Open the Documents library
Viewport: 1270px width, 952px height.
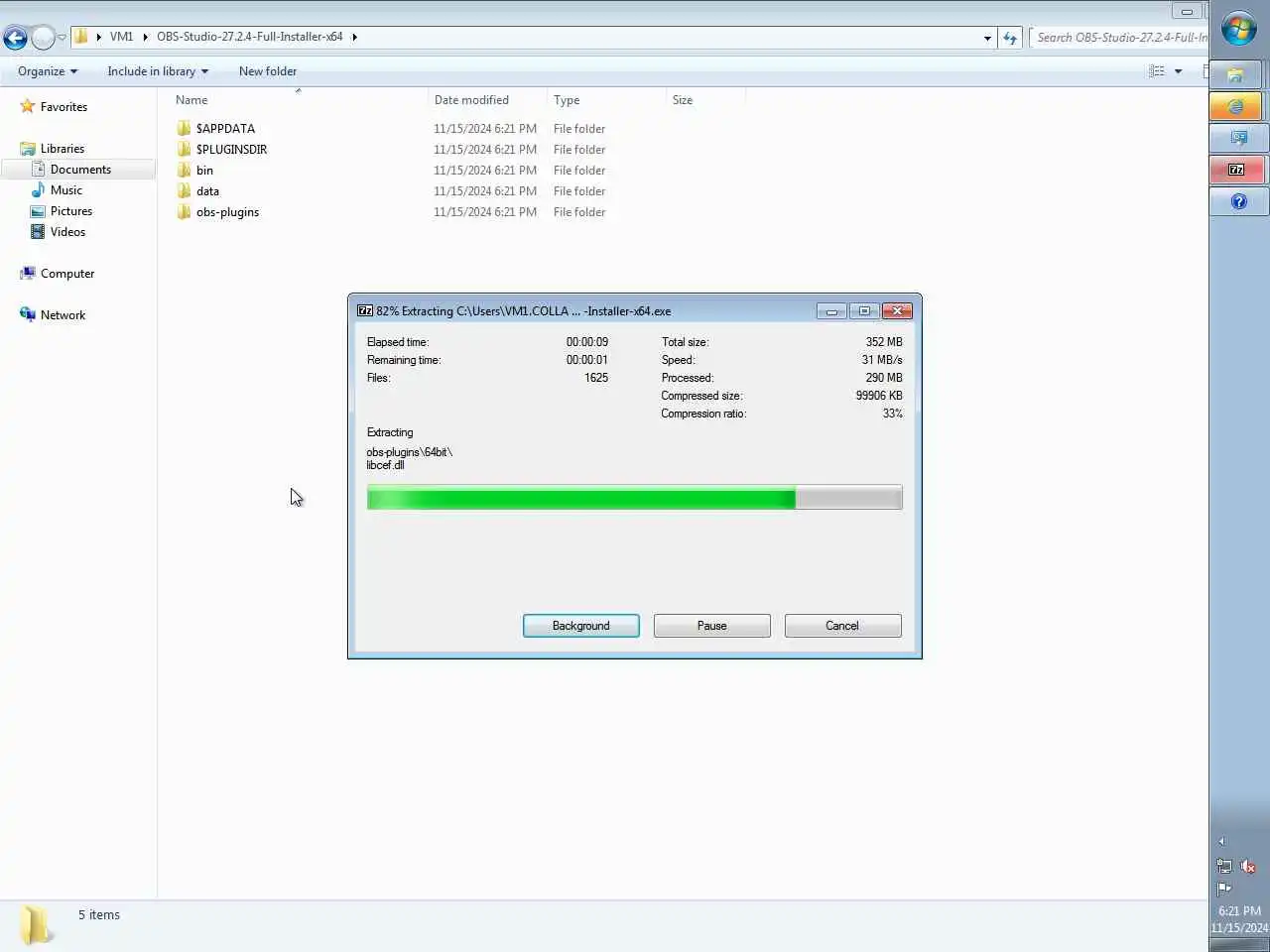pos(80,170)
